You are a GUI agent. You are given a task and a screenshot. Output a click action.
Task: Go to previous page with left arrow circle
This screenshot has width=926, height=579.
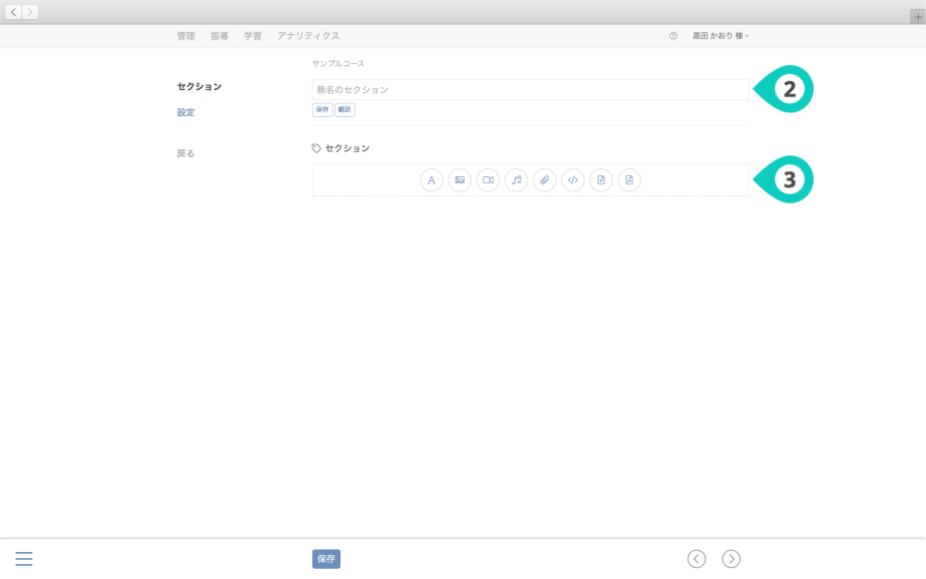click(x=697, y=559)
